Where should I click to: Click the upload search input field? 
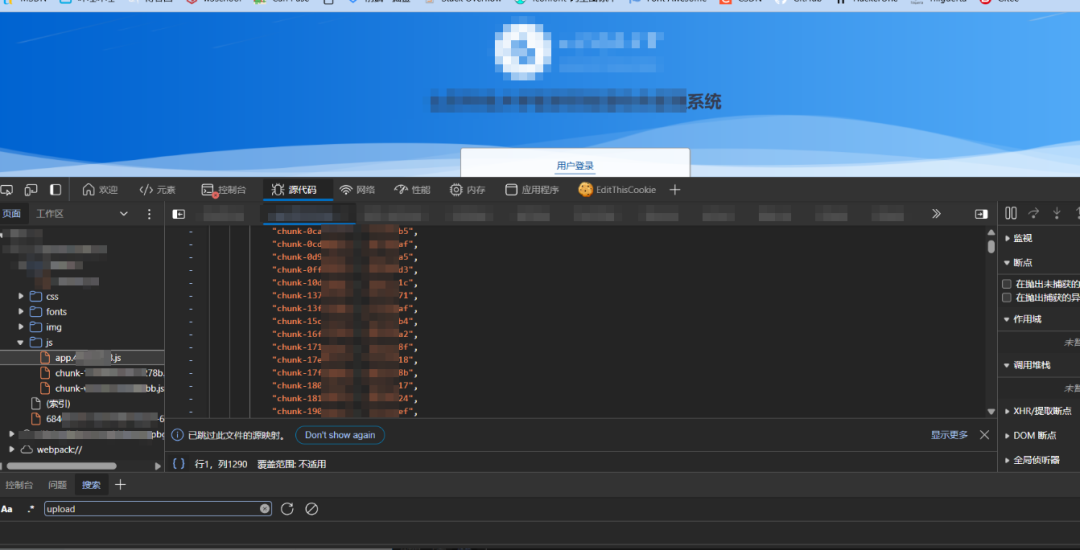158,509
